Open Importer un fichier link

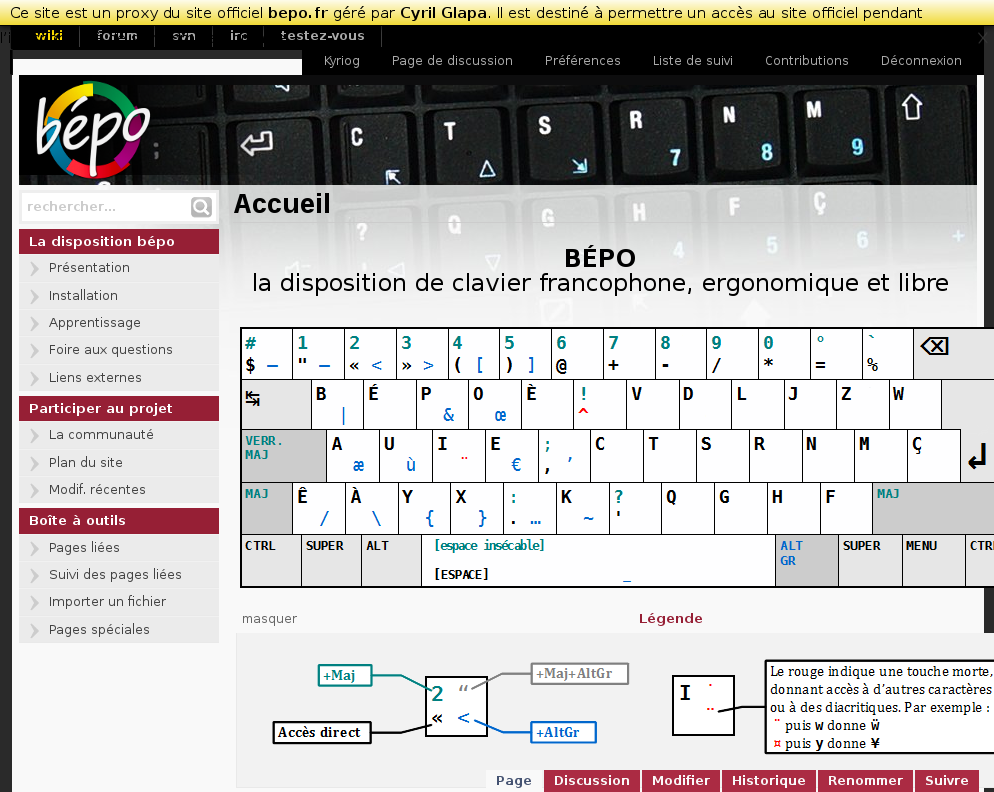pyautogui.click(x=107, y=601)
